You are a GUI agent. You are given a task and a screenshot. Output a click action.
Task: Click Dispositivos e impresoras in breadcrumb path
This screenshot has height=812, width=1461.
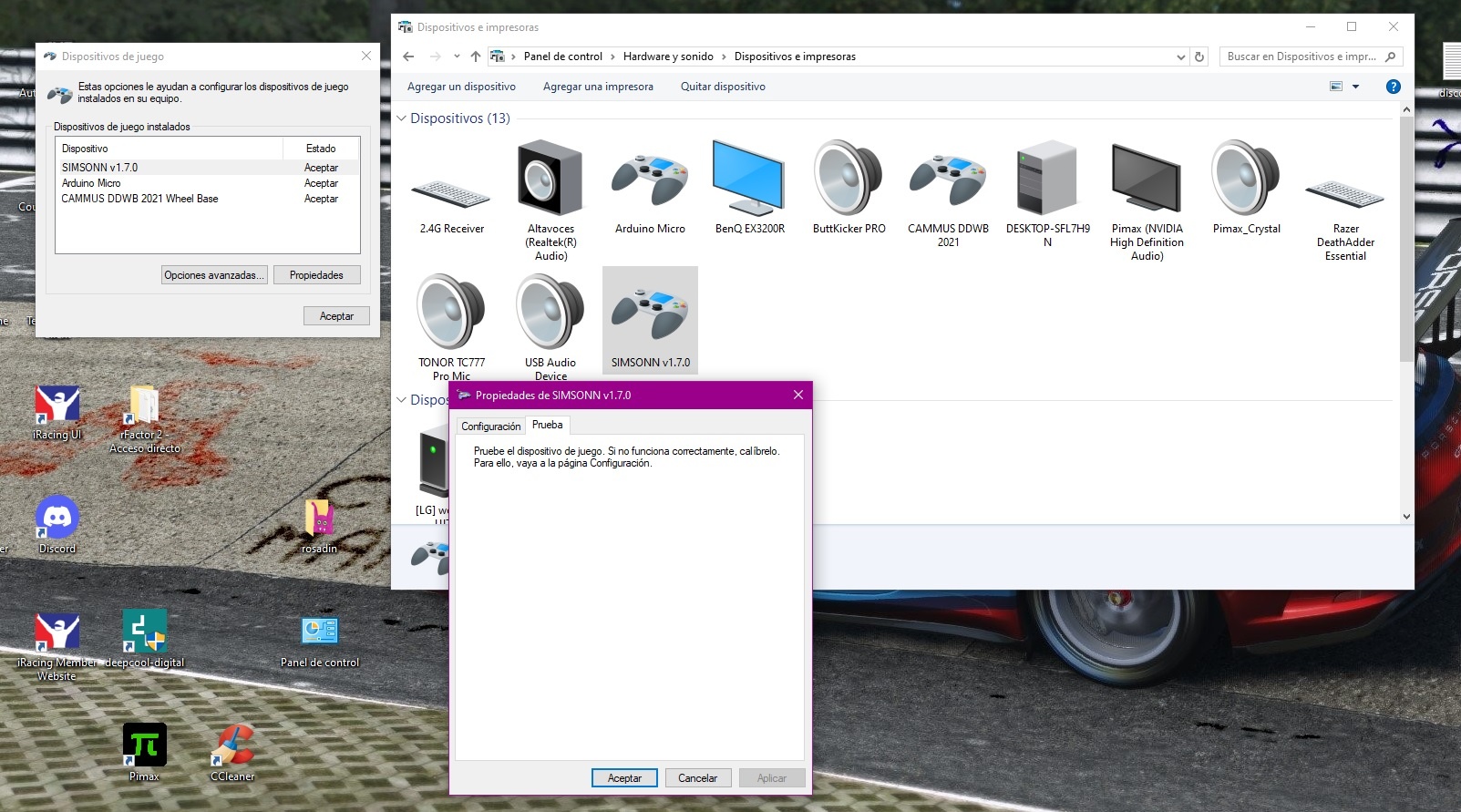point(795,57)
